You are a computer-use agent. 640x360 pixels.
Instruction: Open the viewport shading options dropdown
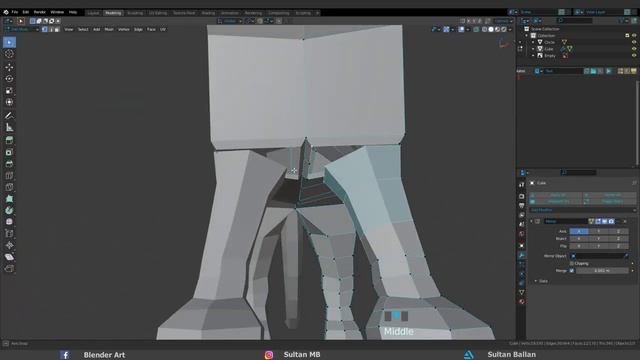pos(510,29)
